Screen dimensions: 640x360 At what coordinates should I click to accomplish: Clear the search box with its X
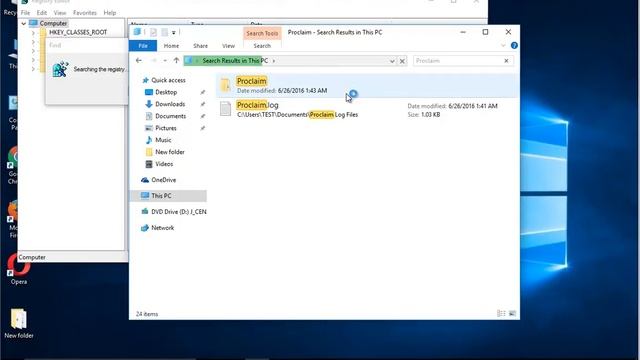pos(507,61)
